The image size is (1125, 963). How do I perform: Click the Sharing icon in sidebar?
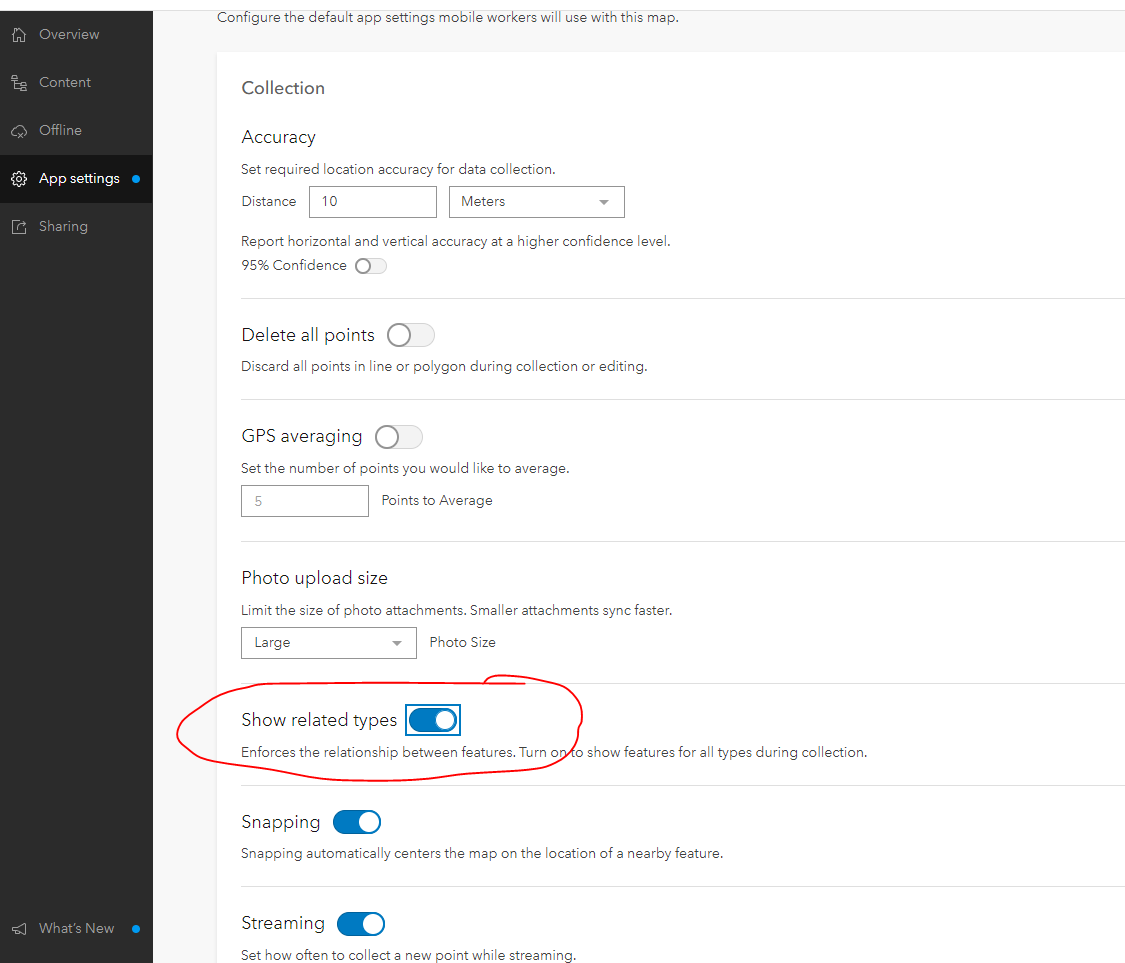18,227
